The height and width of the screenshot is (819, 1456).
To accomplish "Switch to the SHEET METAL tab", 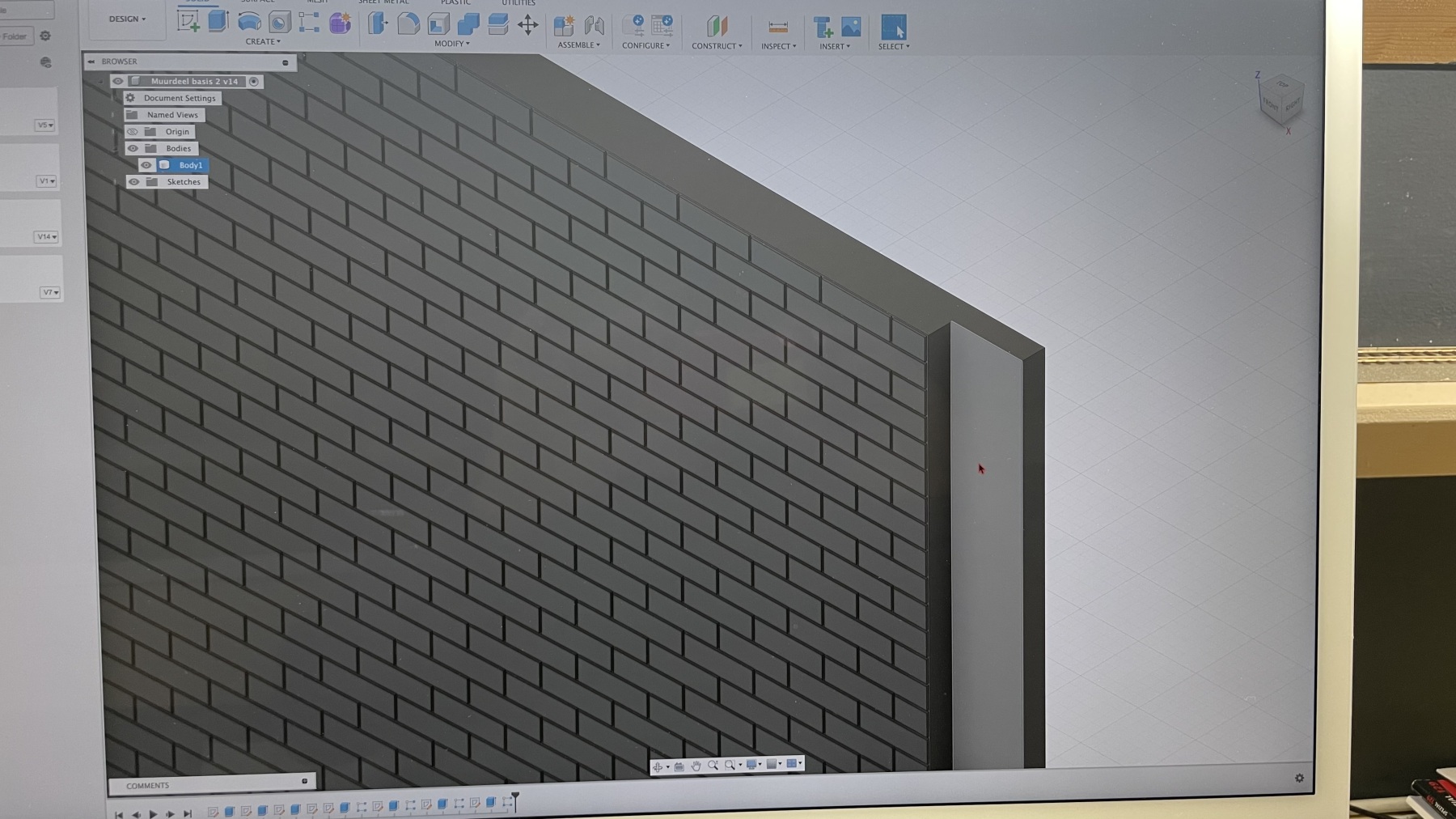I will click(383, 2).
